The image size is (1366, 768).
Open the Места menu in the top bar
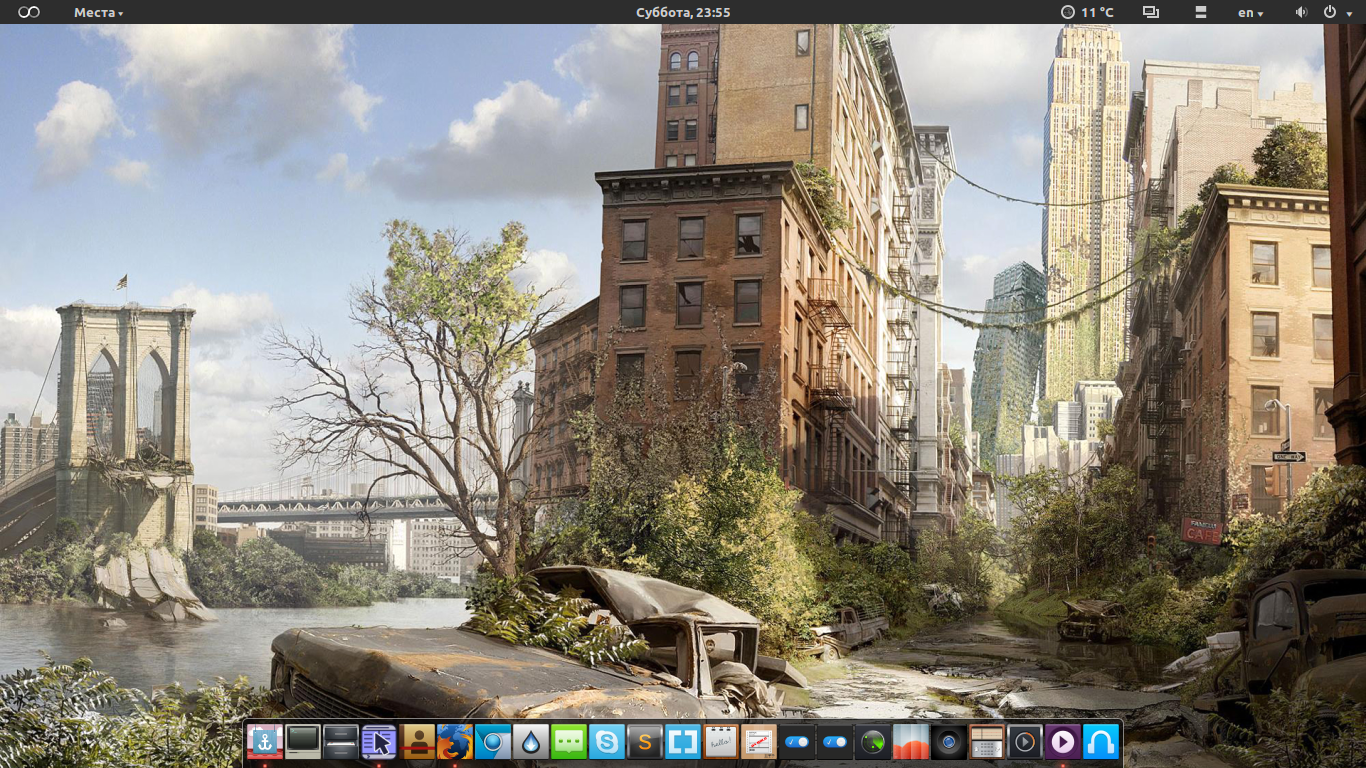tap(99, 12)
